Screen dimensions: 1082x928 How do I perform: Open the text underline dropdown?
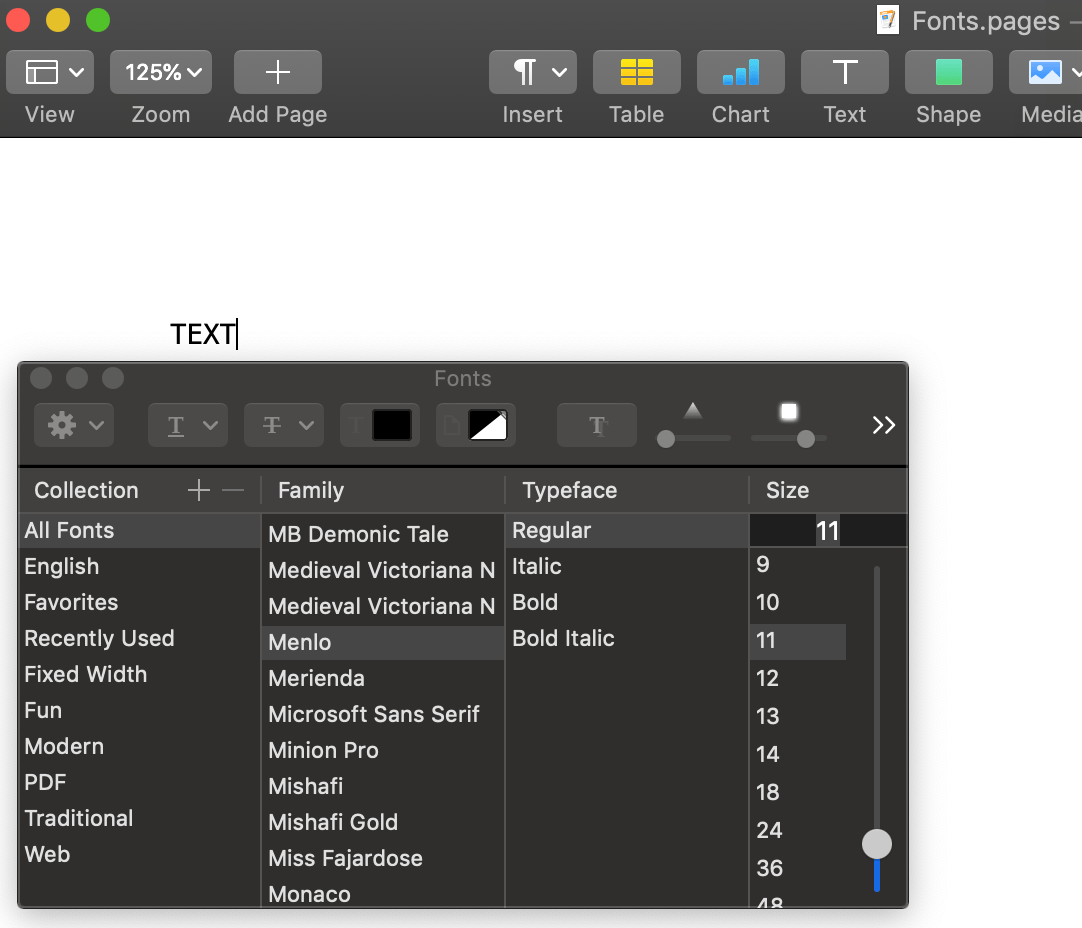tap(188, 425)
